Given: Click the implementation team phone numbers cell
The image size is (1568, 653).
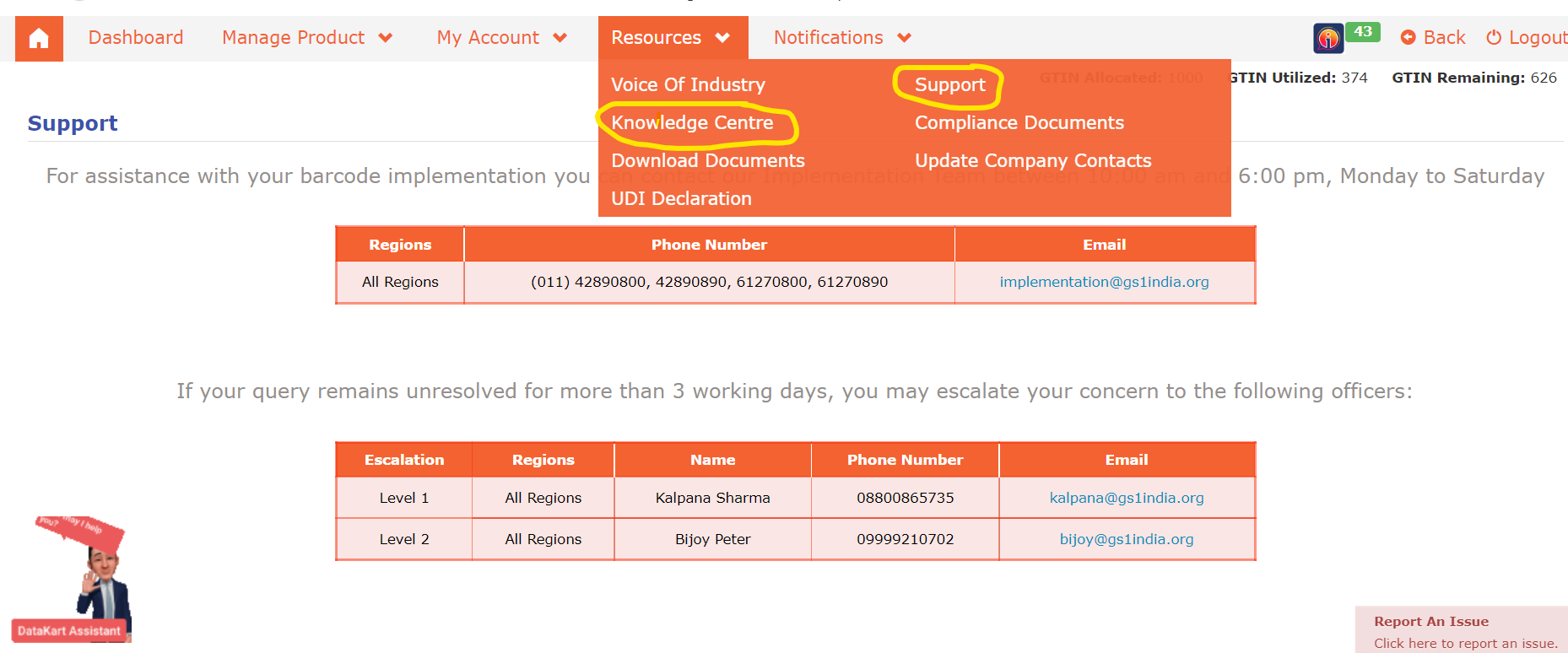Looking at the screenshot, I should pyautogui.click(x=709, y=282).
